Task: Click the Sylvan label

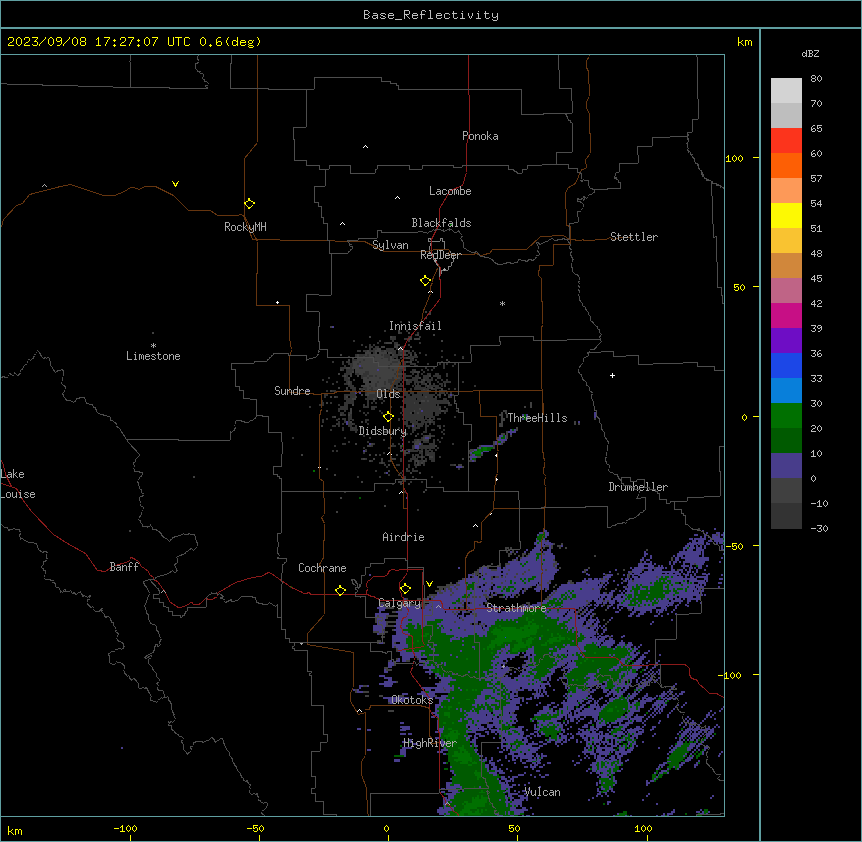Action: 390,245
